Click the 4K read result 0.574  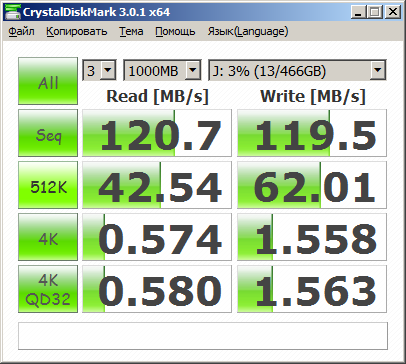157,237
